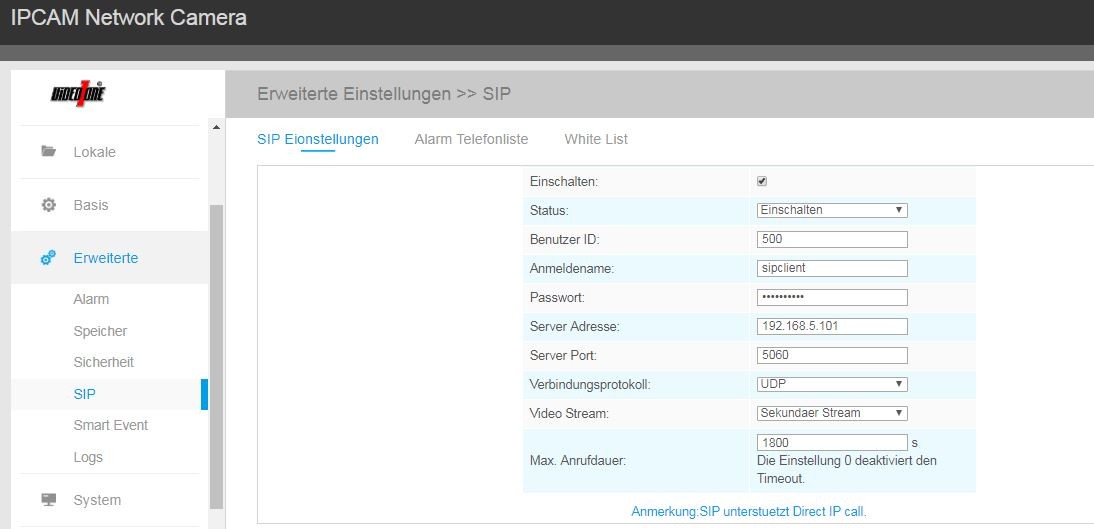1094x529 pixels.
Task: Select the SIP Eionstellungen tab
Action: pyautogui.click(x=318, y=139)
